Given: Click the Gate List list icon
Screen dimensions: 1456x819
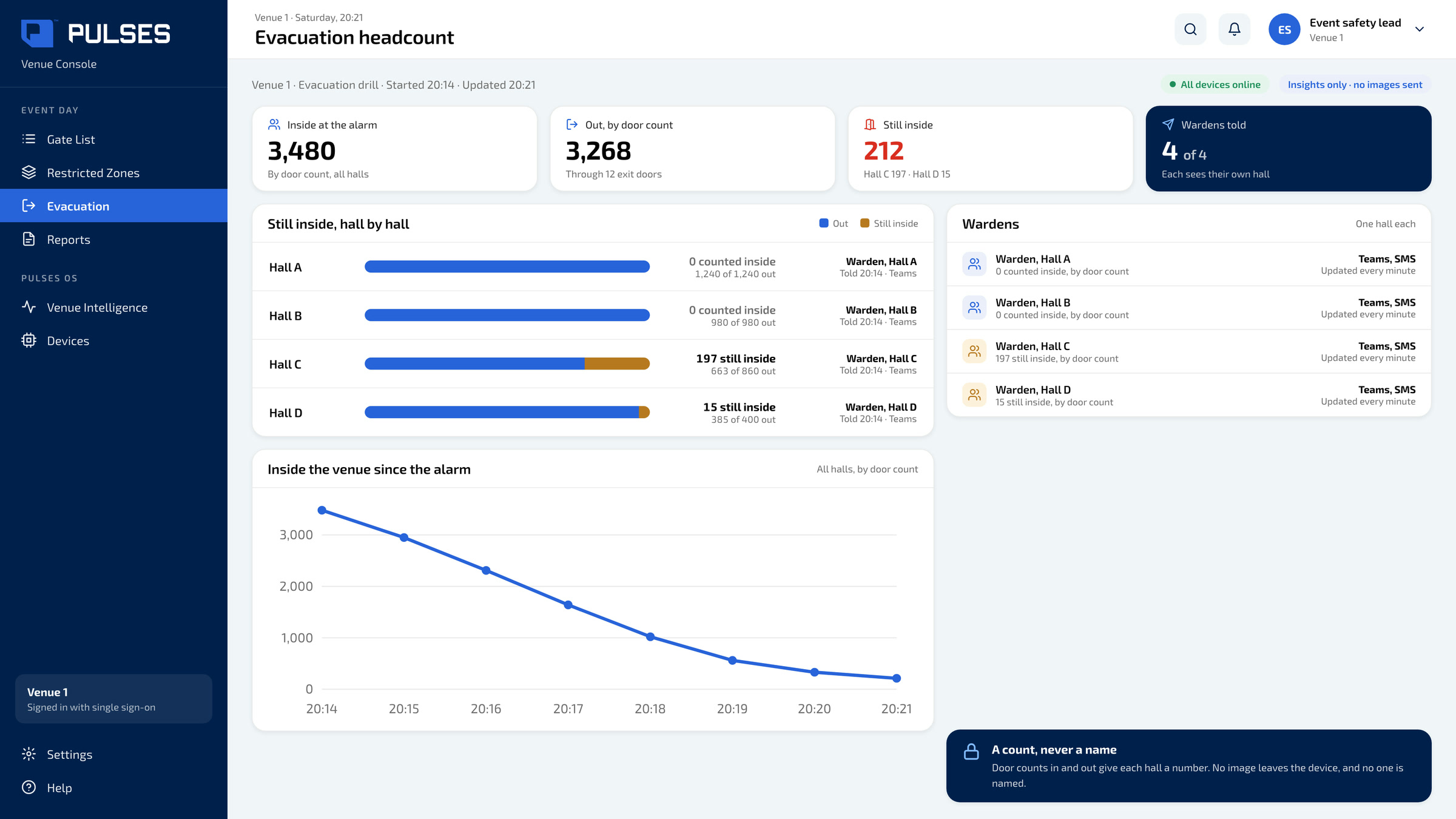Looking at the screenshot, I should (x=29, y=139).
